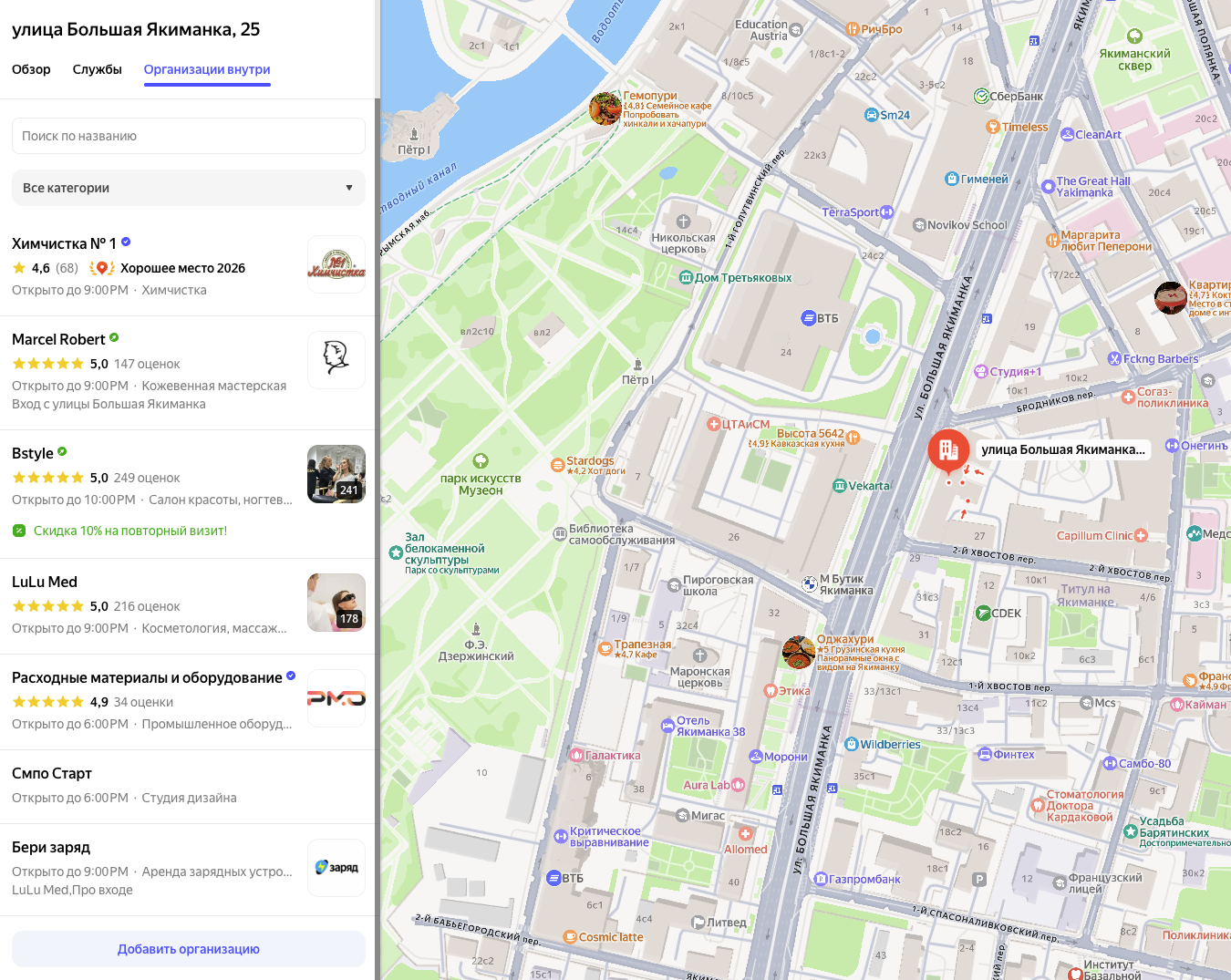The image size is (1231, 980).
Task: Click the Газпромбанк map marker
Action: [820, 879]
